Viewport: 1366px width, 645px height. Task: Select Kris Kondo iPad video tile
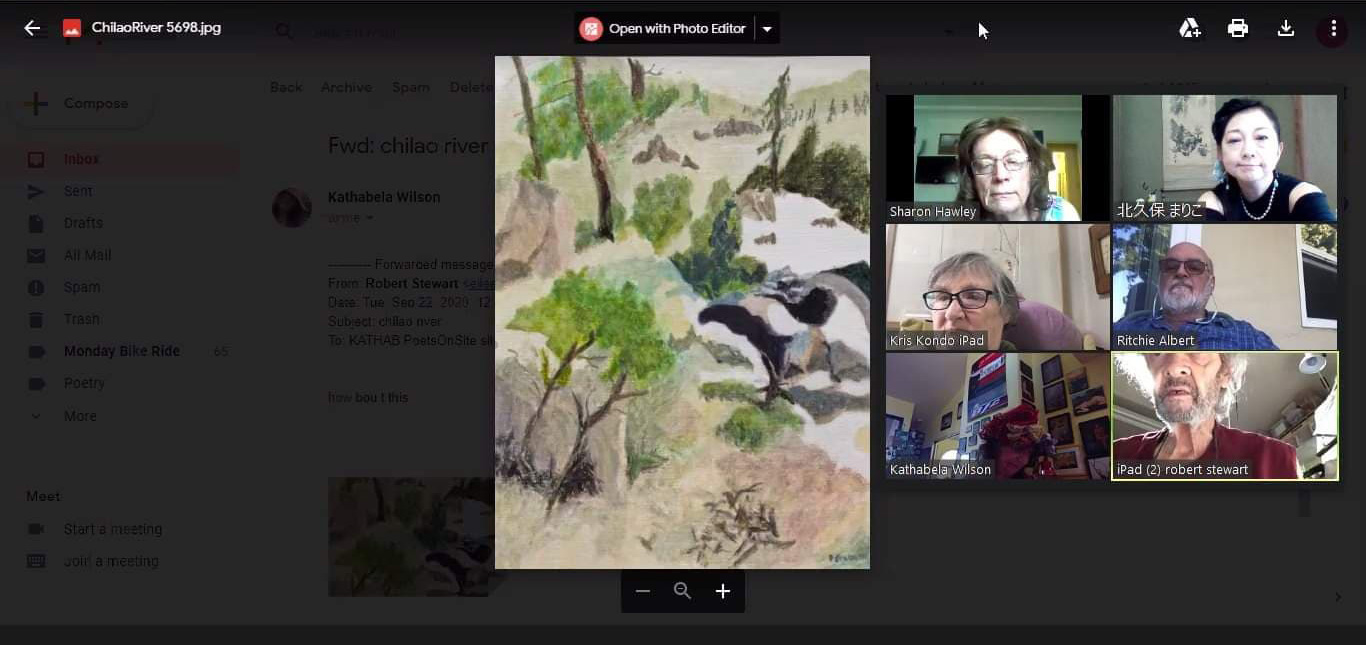[998, 287]
